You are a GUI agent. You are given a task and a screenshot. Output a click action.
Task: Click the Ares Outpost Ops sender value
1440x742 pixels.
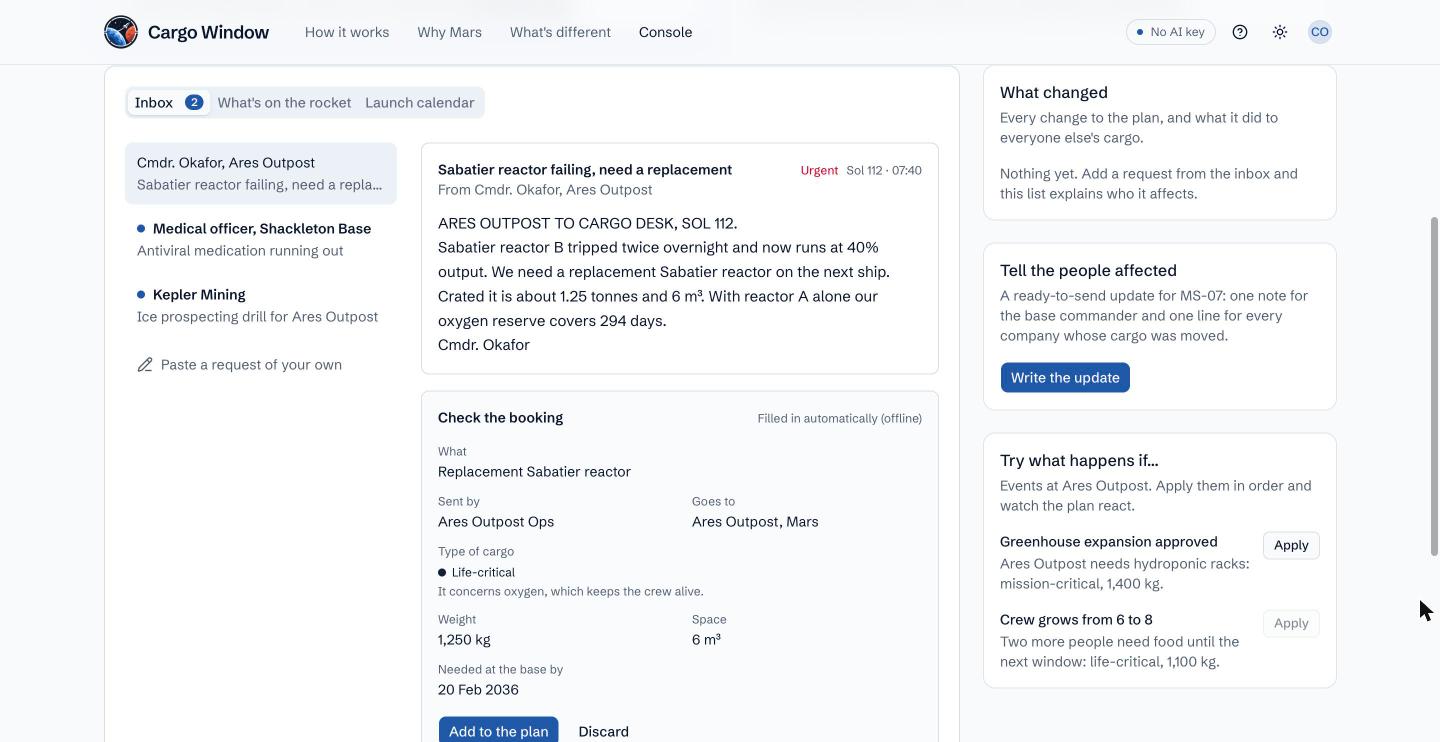pyautogui.click(x=496, y=522)
